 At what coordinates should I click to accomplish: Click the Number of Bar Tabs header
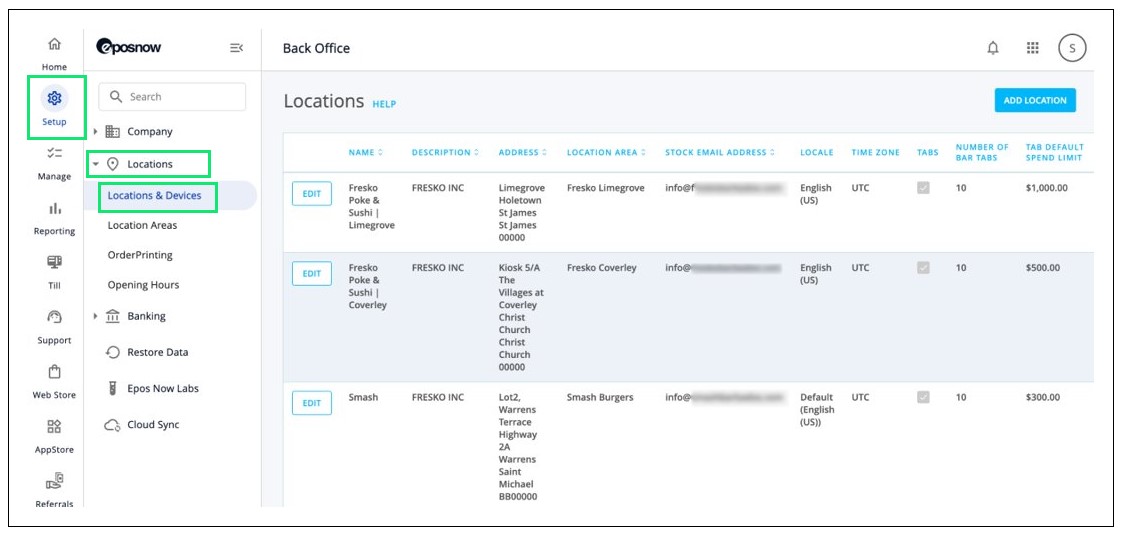(982, 152)
